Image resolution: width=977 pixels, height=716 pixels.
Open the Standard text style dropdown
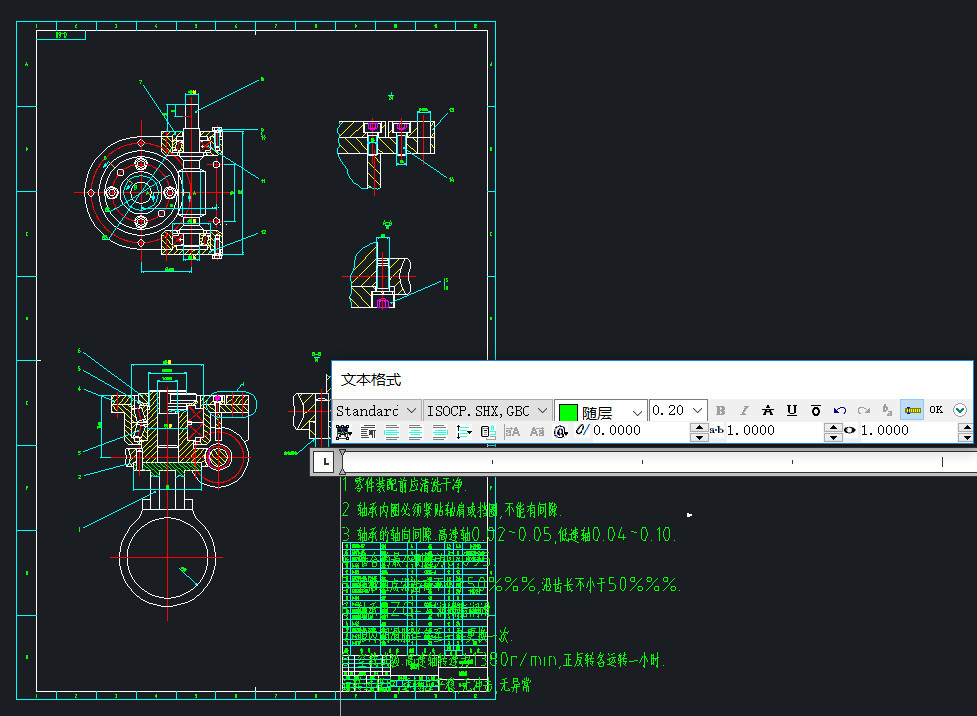tap(376, 411)
